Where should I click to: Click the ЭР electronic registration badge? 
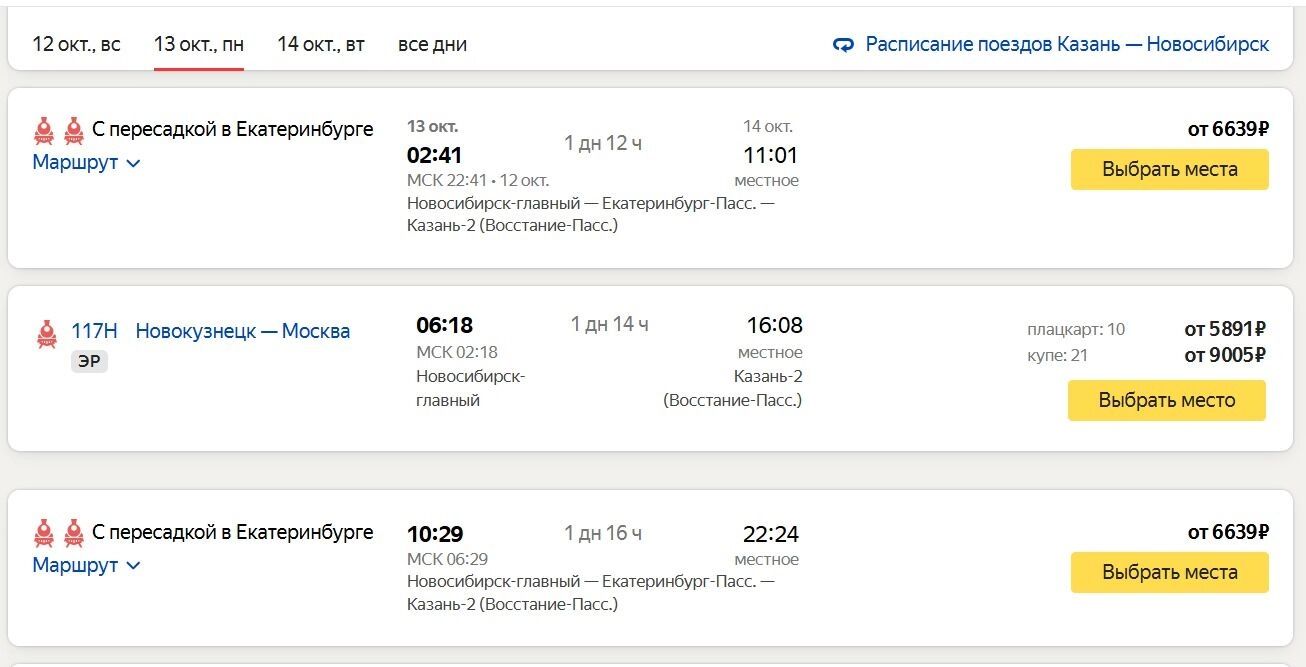pyautogui.click(x=89, y=361)
